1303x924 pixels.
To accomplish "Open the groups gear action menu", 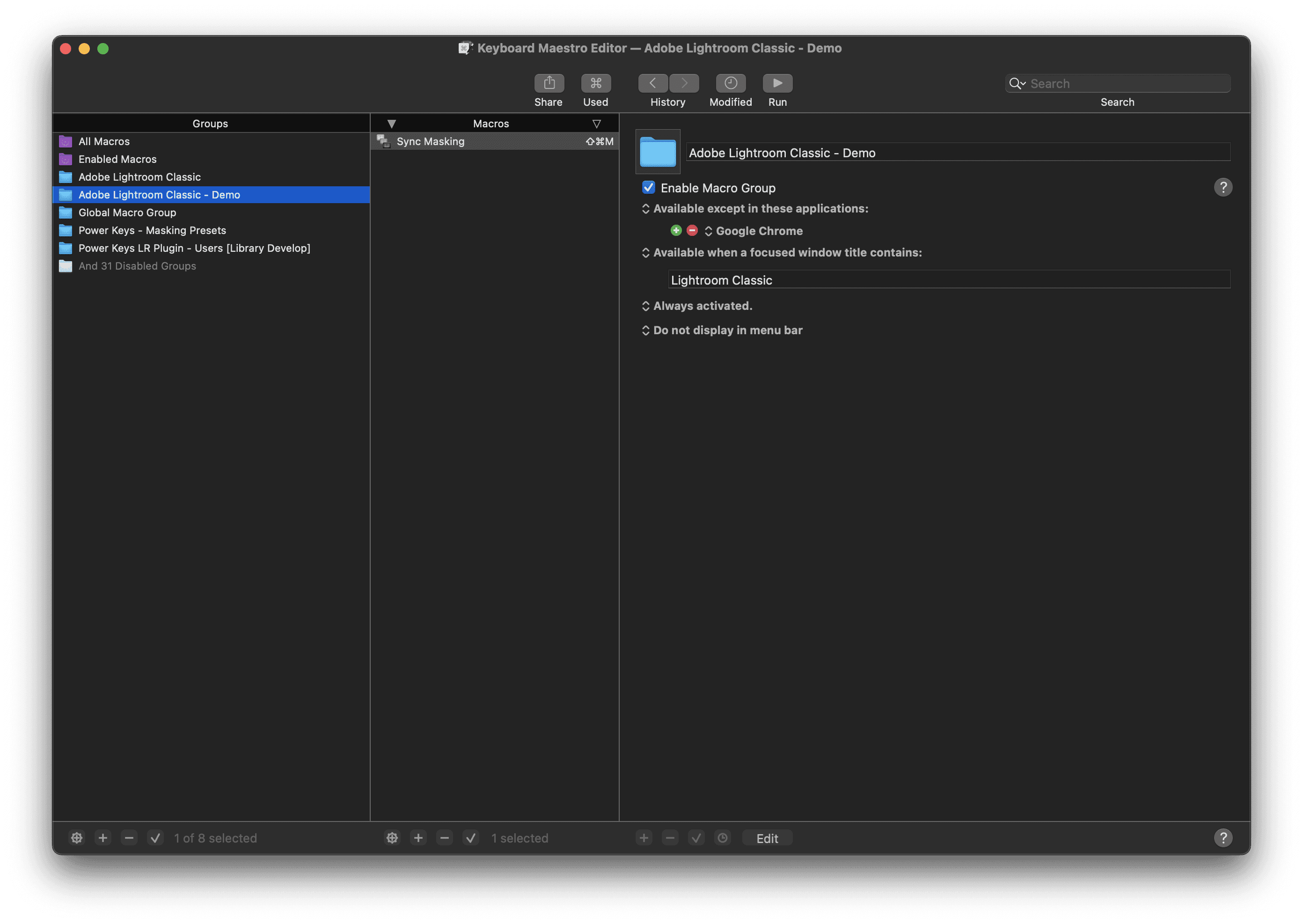I will point(77,837).
